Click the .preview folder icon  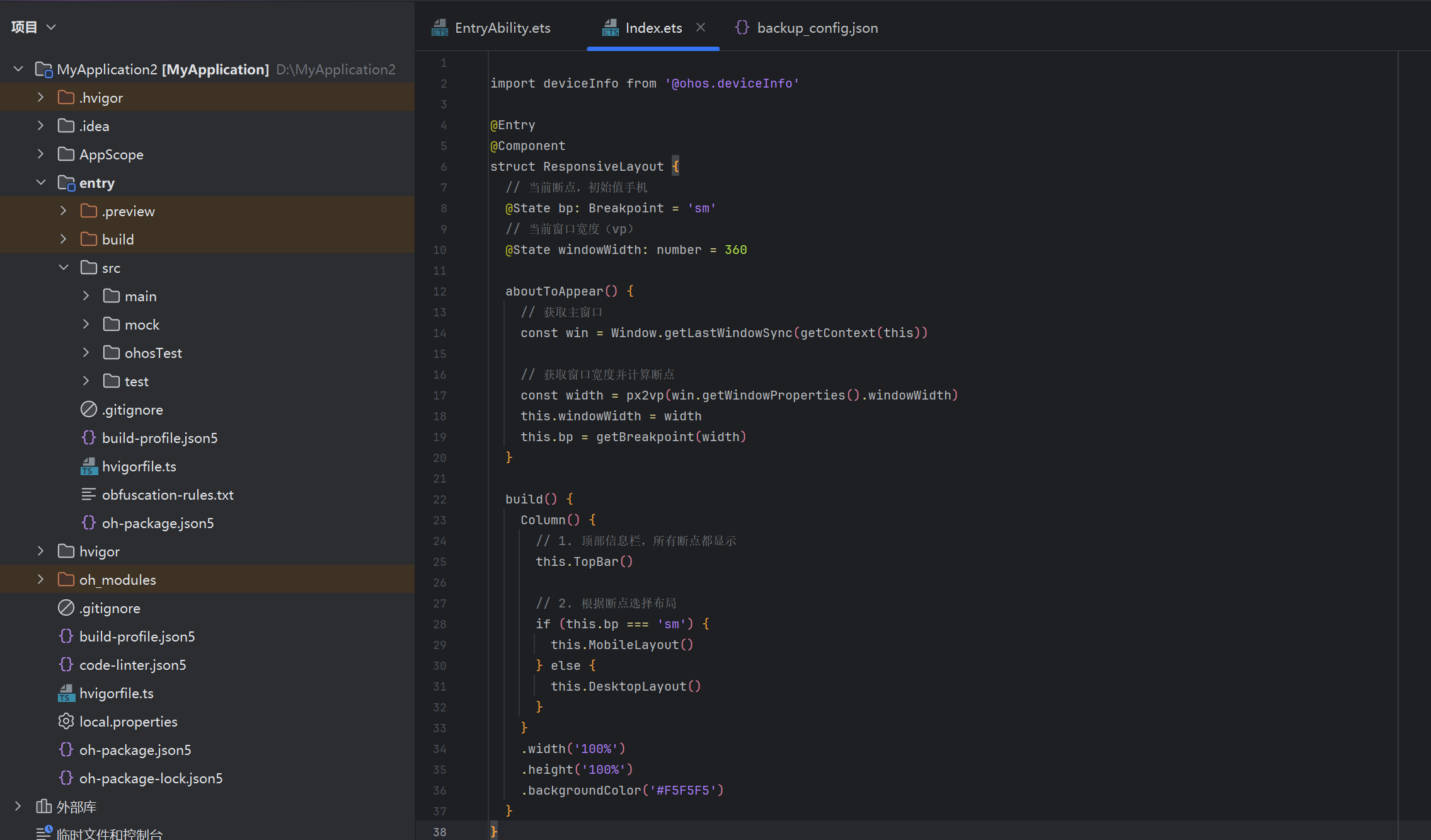89,210
